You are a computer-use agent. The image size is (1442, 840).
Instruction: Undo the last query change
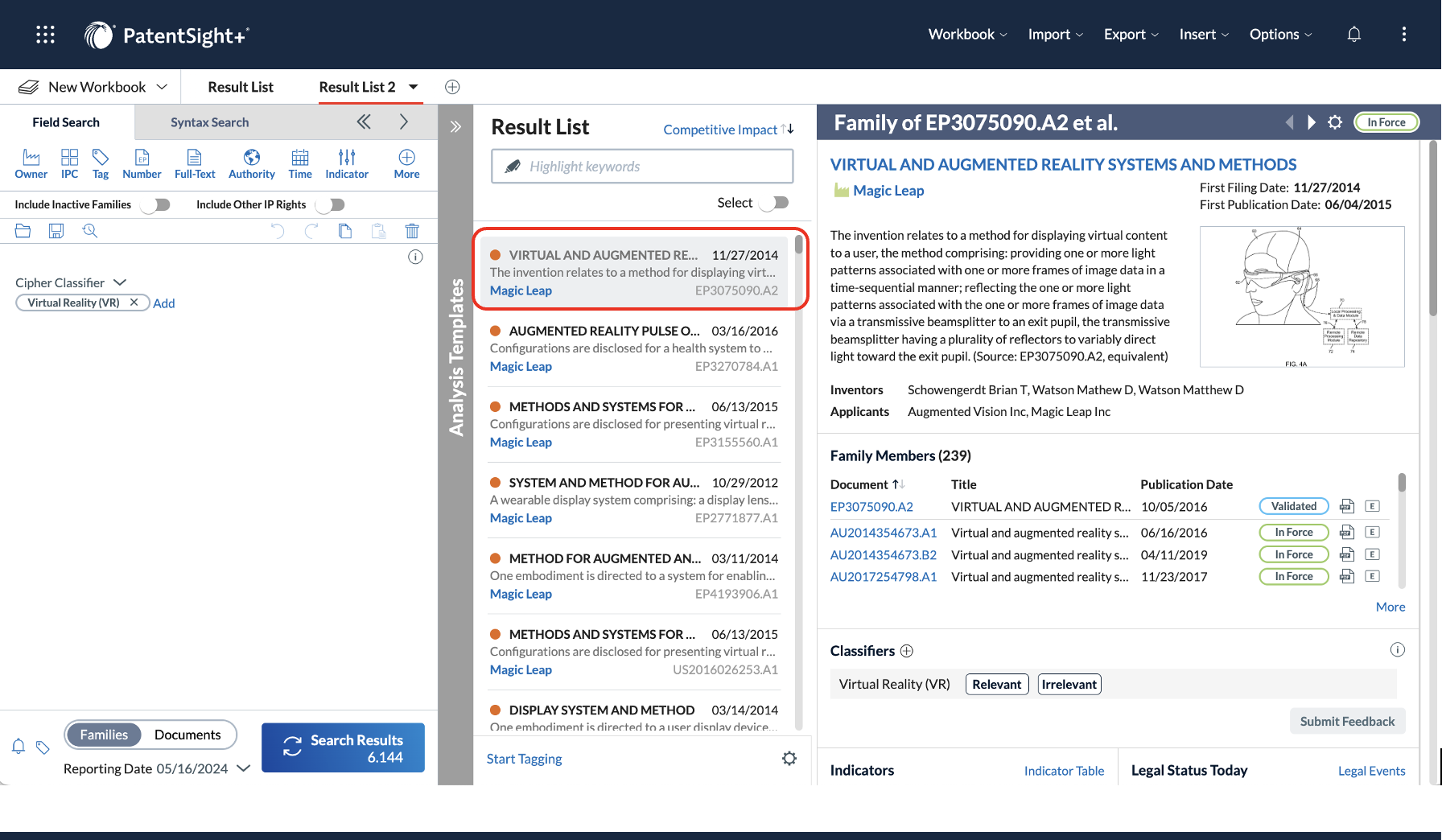(278, 231)
